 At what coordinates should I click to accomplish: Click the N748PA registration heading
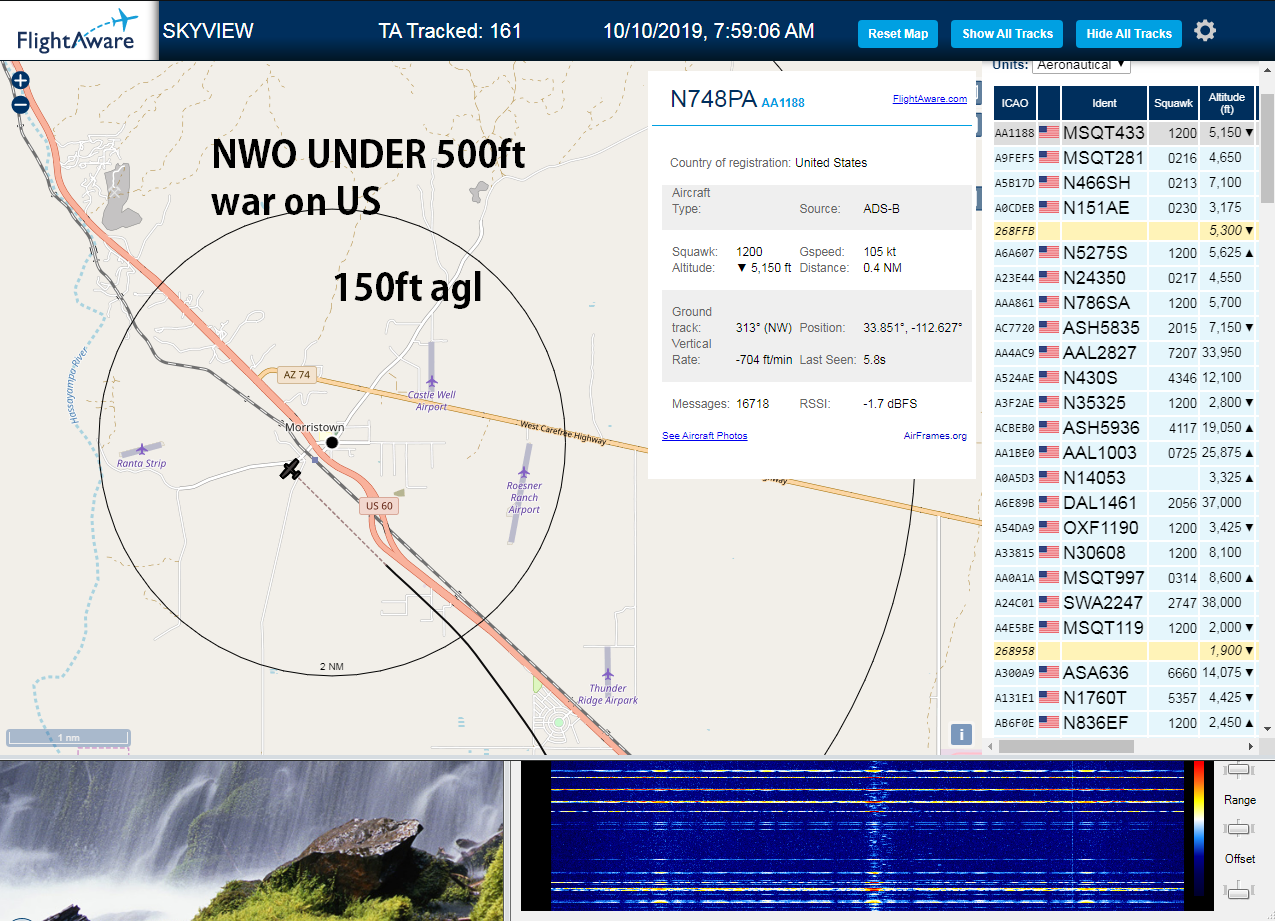pos(713,99)
